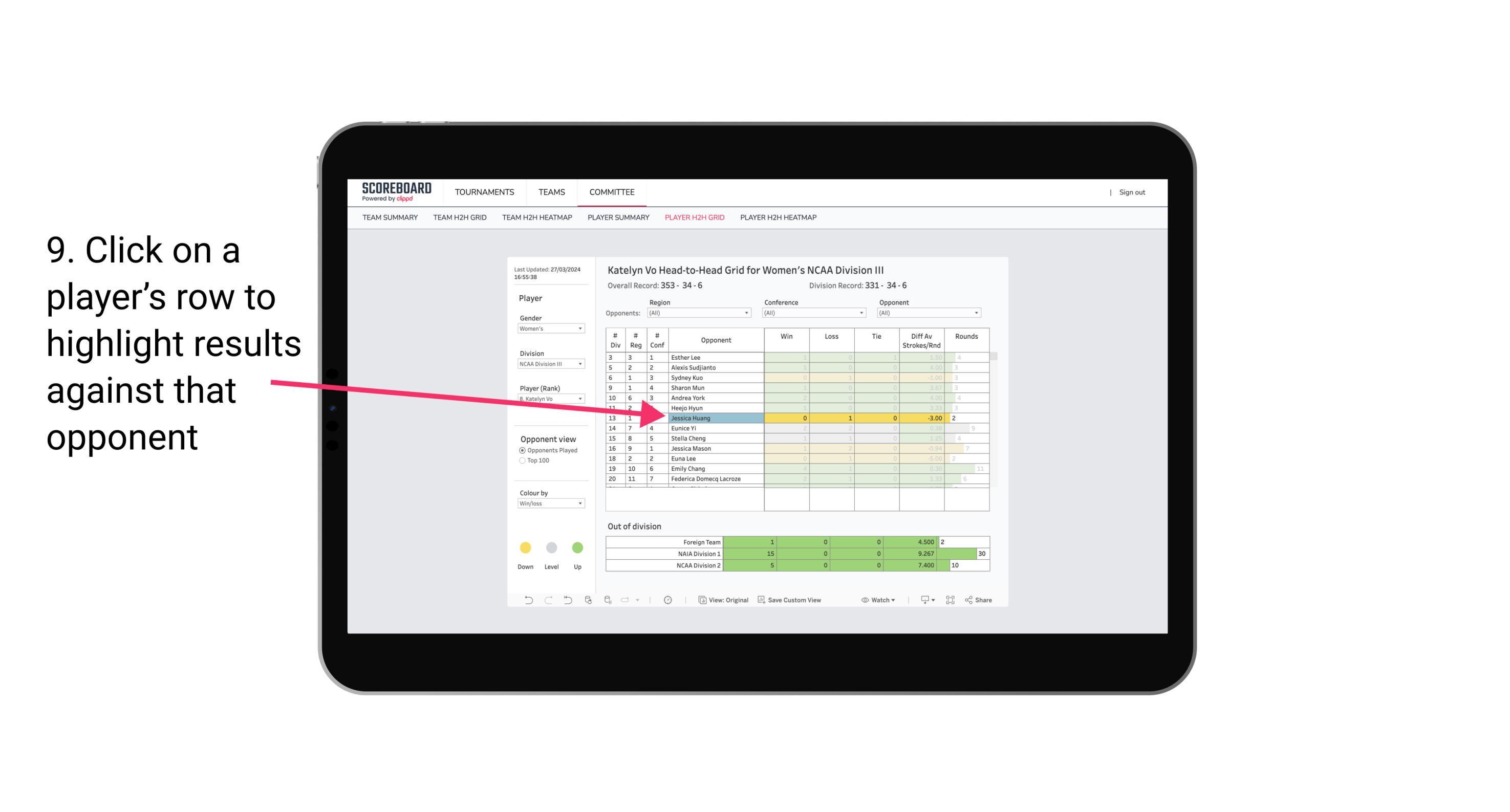Viewport: 1510px width, 812px height.
Task: Click the Watch icon button
Action: tap(877, 601)
